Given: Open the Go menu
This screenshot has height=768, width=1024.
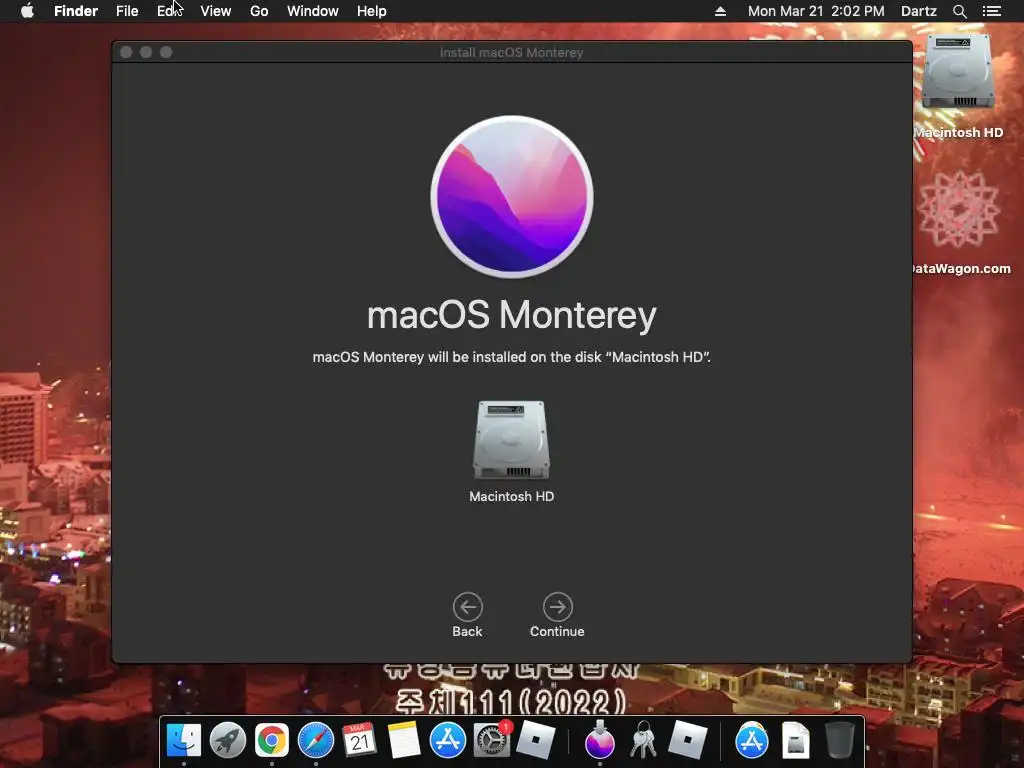Looking at the screenshot, I should coord(259,11).
